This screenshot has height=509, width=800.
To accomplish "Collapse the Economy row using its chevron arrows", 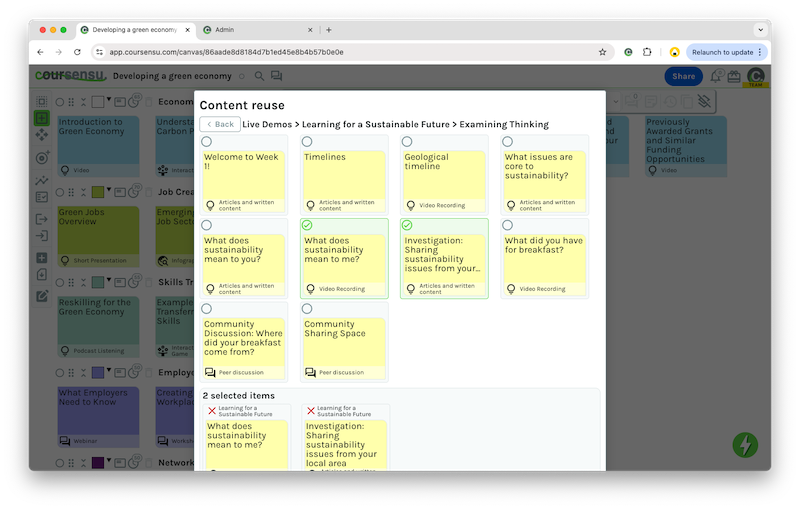I will pos(84,101).
